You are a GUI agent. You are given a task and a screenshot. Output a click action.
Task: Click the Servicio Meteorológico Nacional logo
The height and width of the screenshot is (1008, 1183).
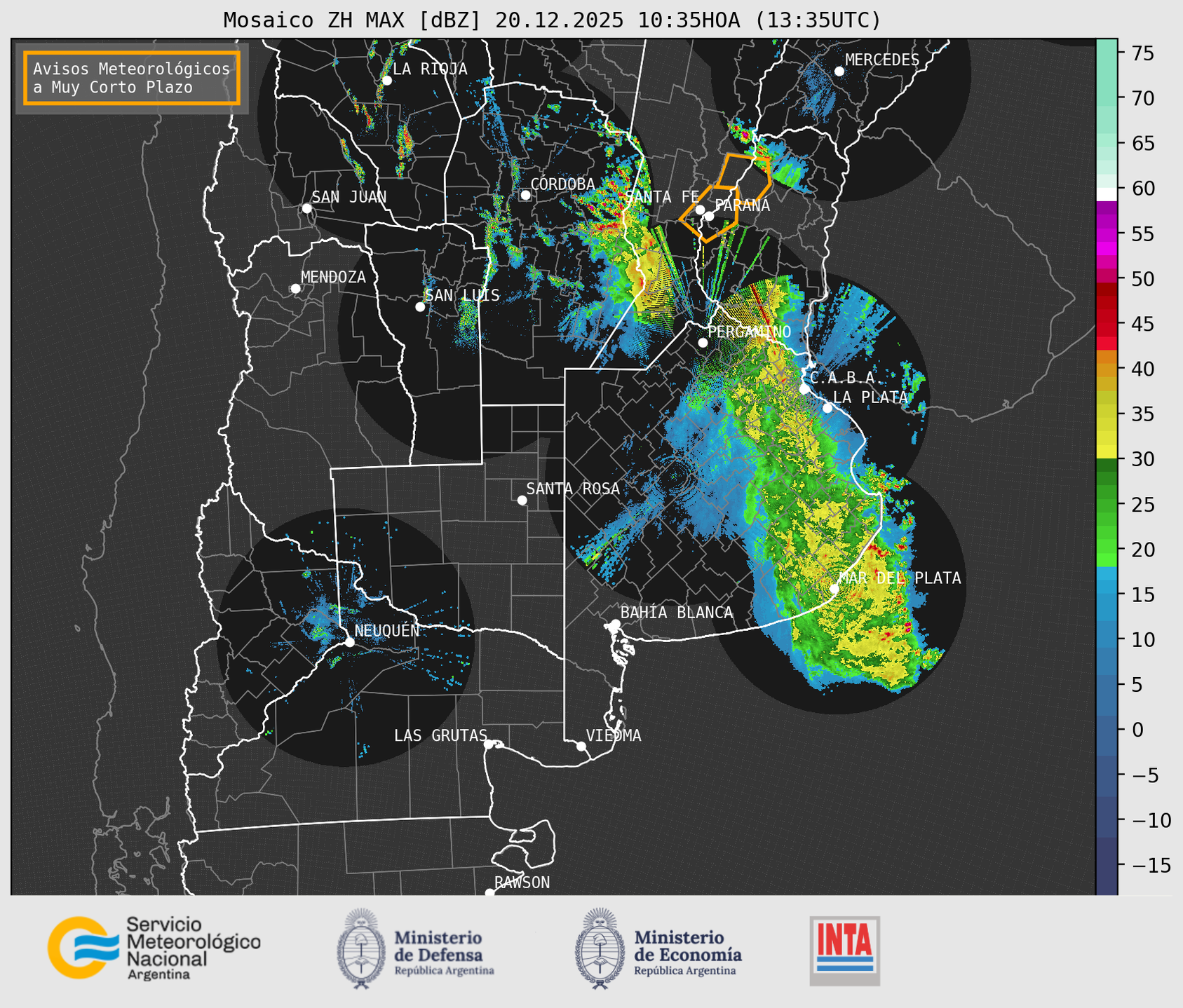click(154, 948)
